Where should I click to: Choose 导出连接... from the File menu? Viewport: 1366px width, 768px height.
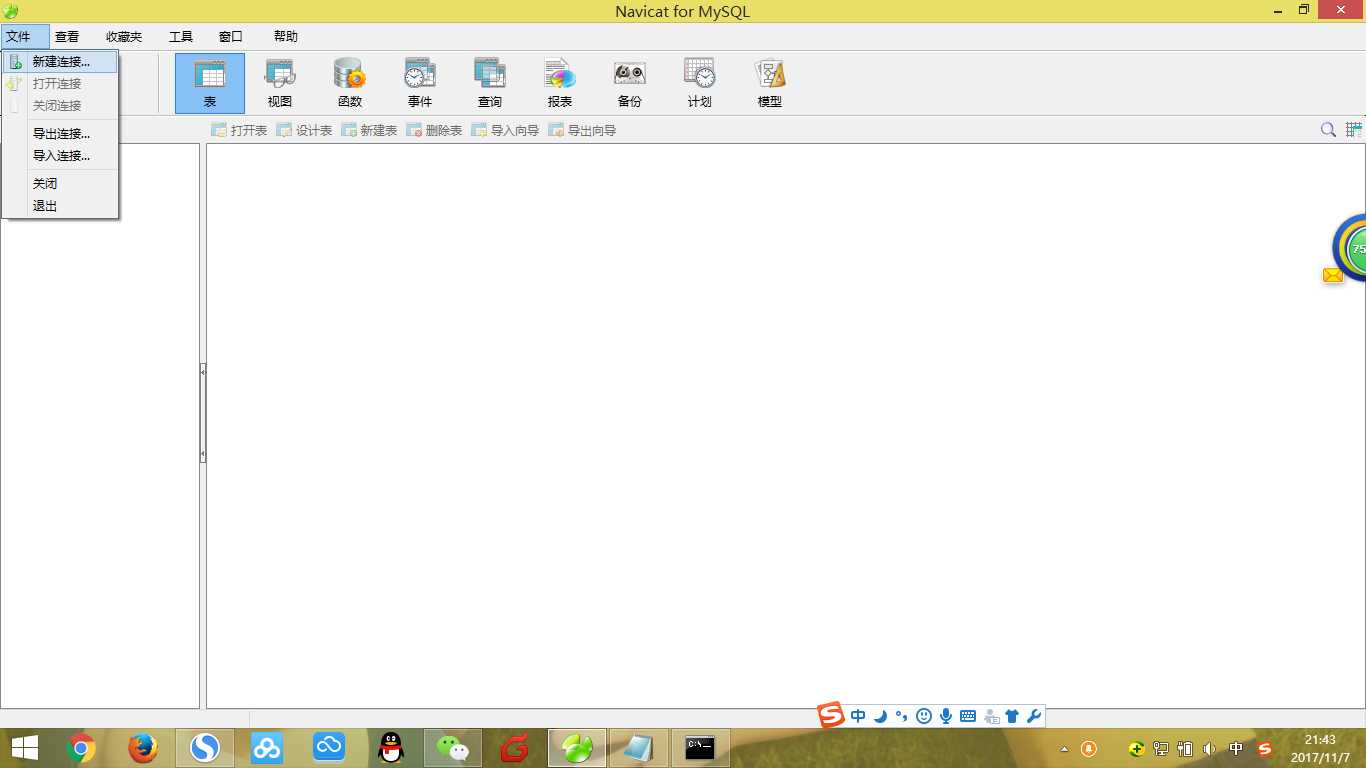[60, 133]
